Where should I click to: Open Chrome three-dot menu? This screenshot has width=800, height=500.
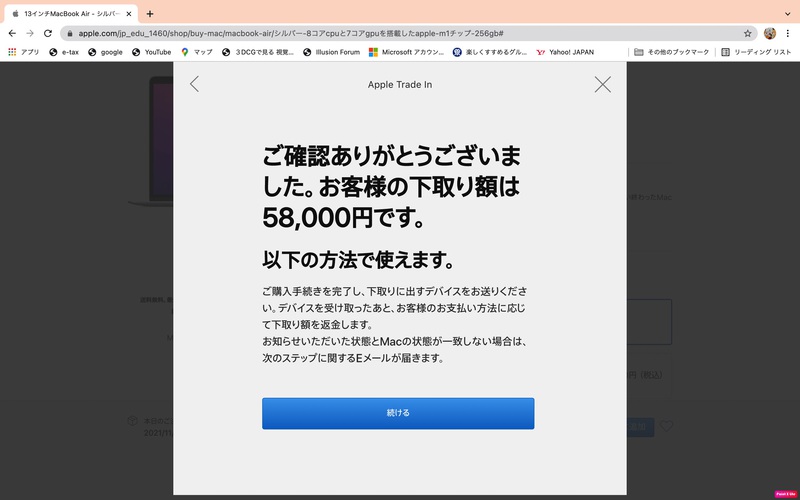pos(788,33)
